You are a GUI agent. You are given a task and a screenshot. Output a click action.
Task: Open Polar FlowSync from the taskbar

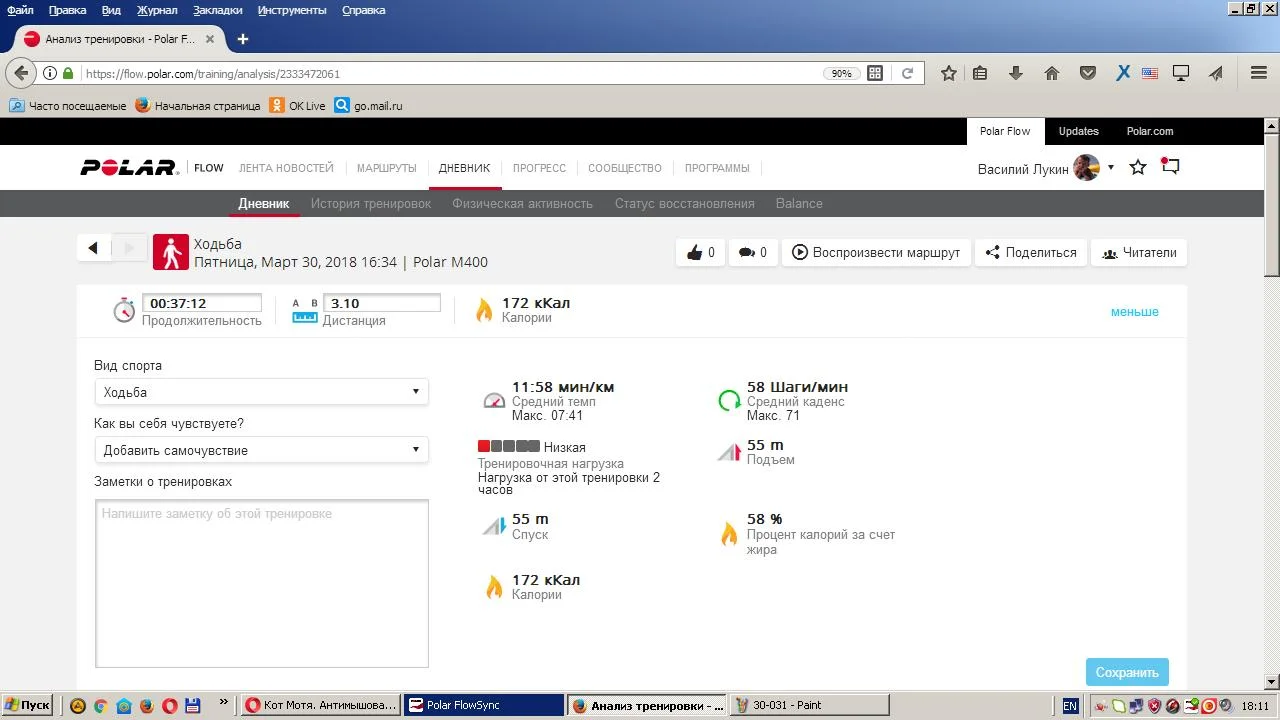coord(484,705)
